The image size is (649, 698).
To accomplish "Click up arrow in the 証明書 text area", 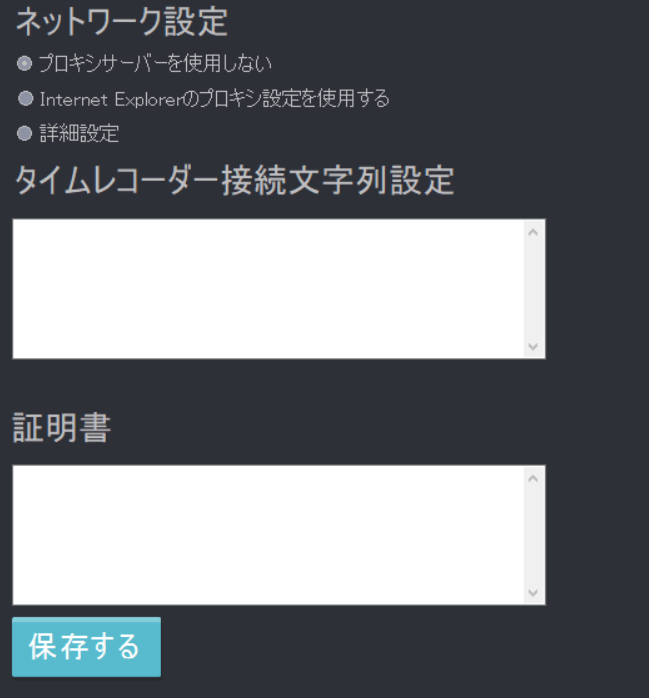I will click(533, 479).
